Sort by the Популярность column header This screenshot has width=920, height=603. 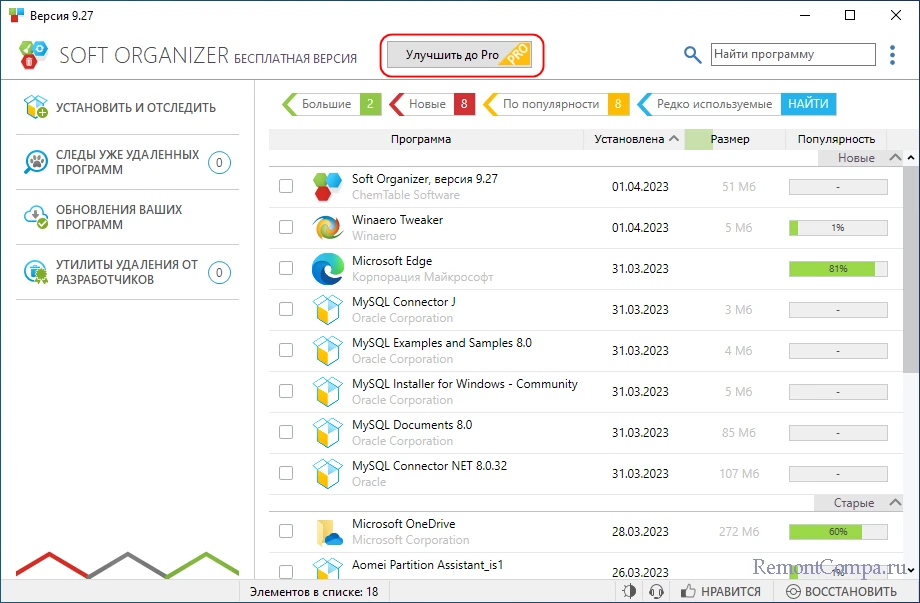pos(836,139)
